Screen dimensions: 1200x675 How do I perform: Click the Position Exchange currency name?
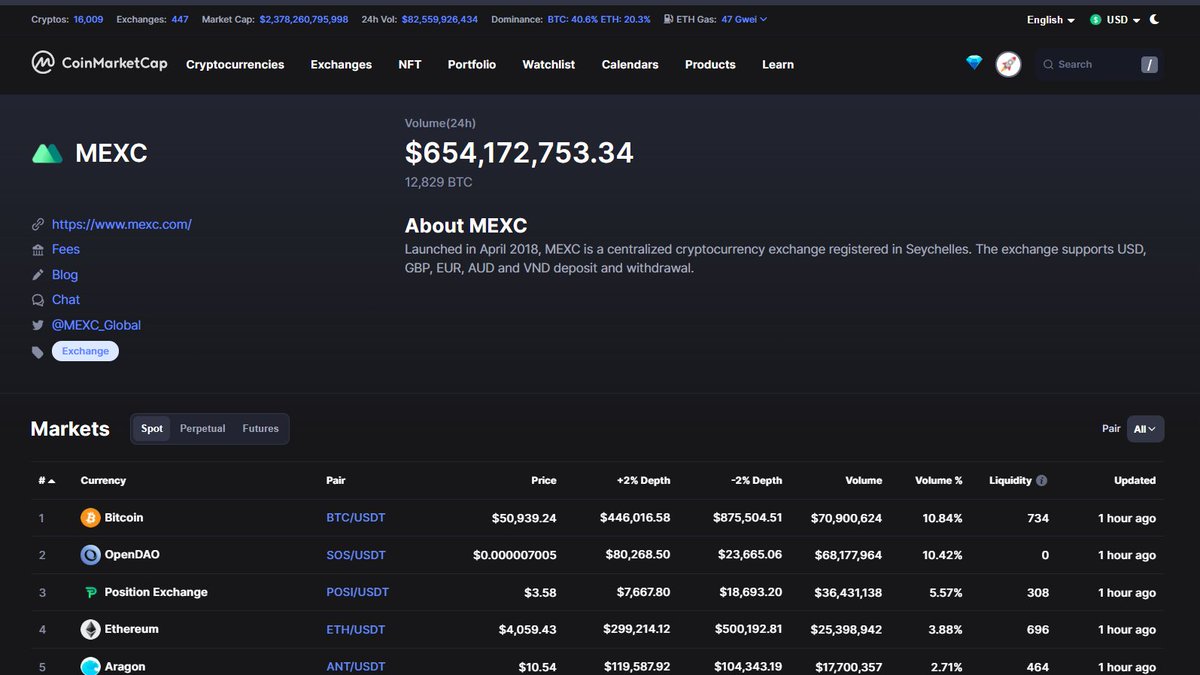pos(156,592)
